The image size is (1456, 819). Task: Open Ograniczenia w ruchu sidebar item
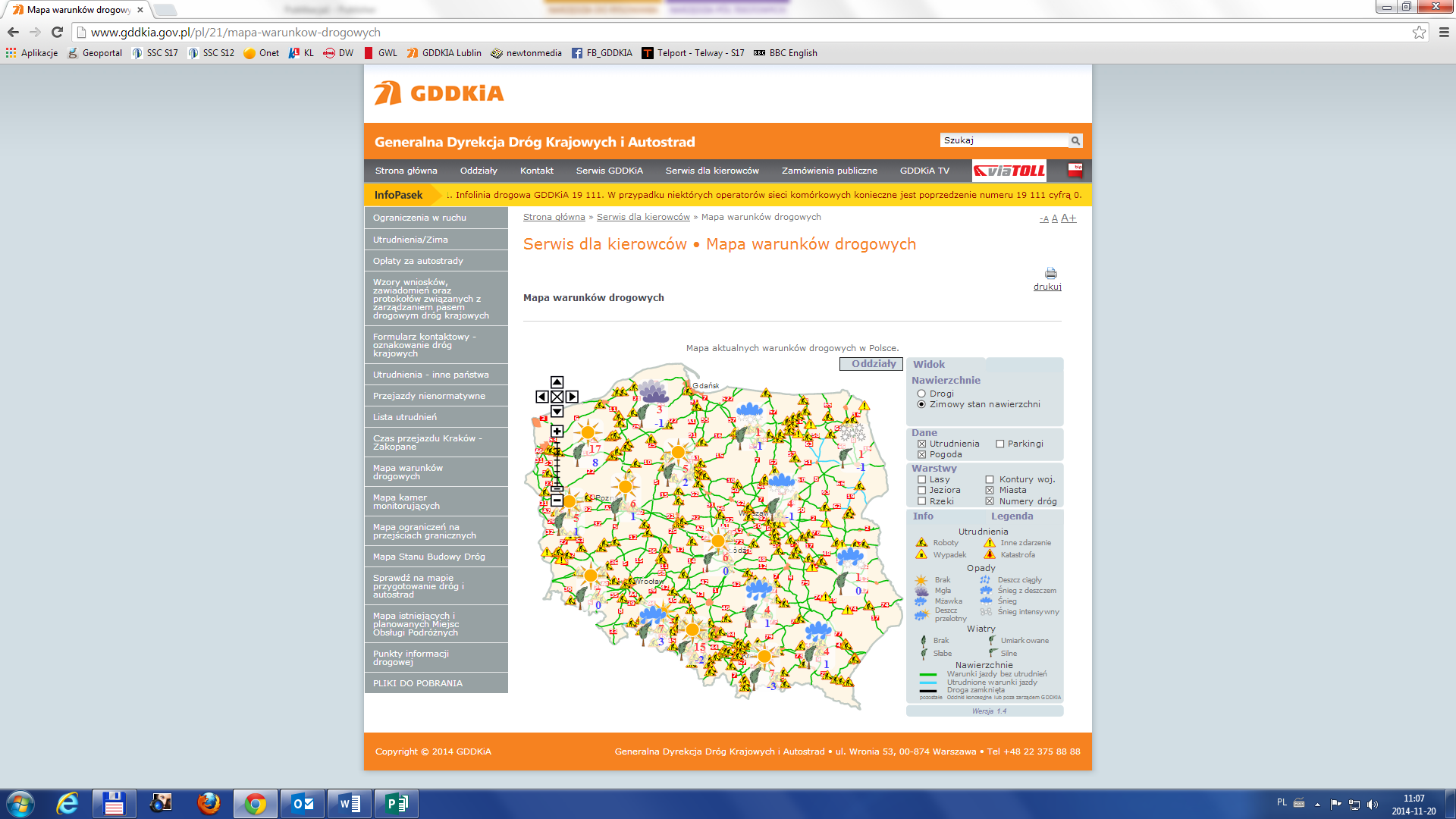pyautogui.click(x=436, y=218)
